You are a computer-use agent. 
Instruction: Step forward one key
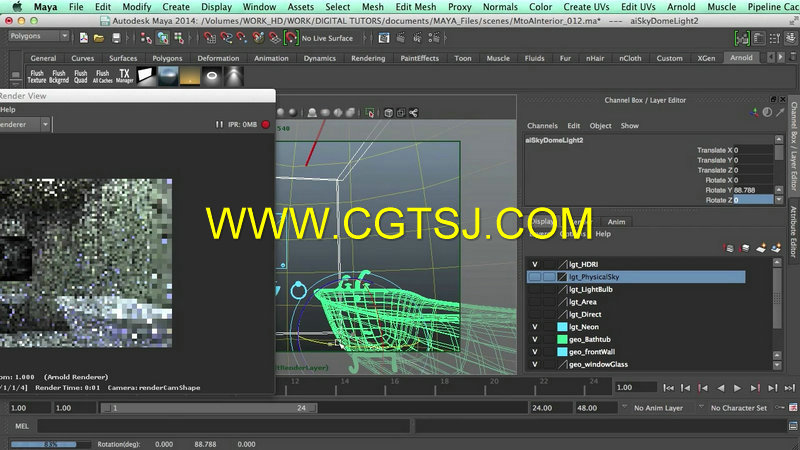click(x=755, y=388)
